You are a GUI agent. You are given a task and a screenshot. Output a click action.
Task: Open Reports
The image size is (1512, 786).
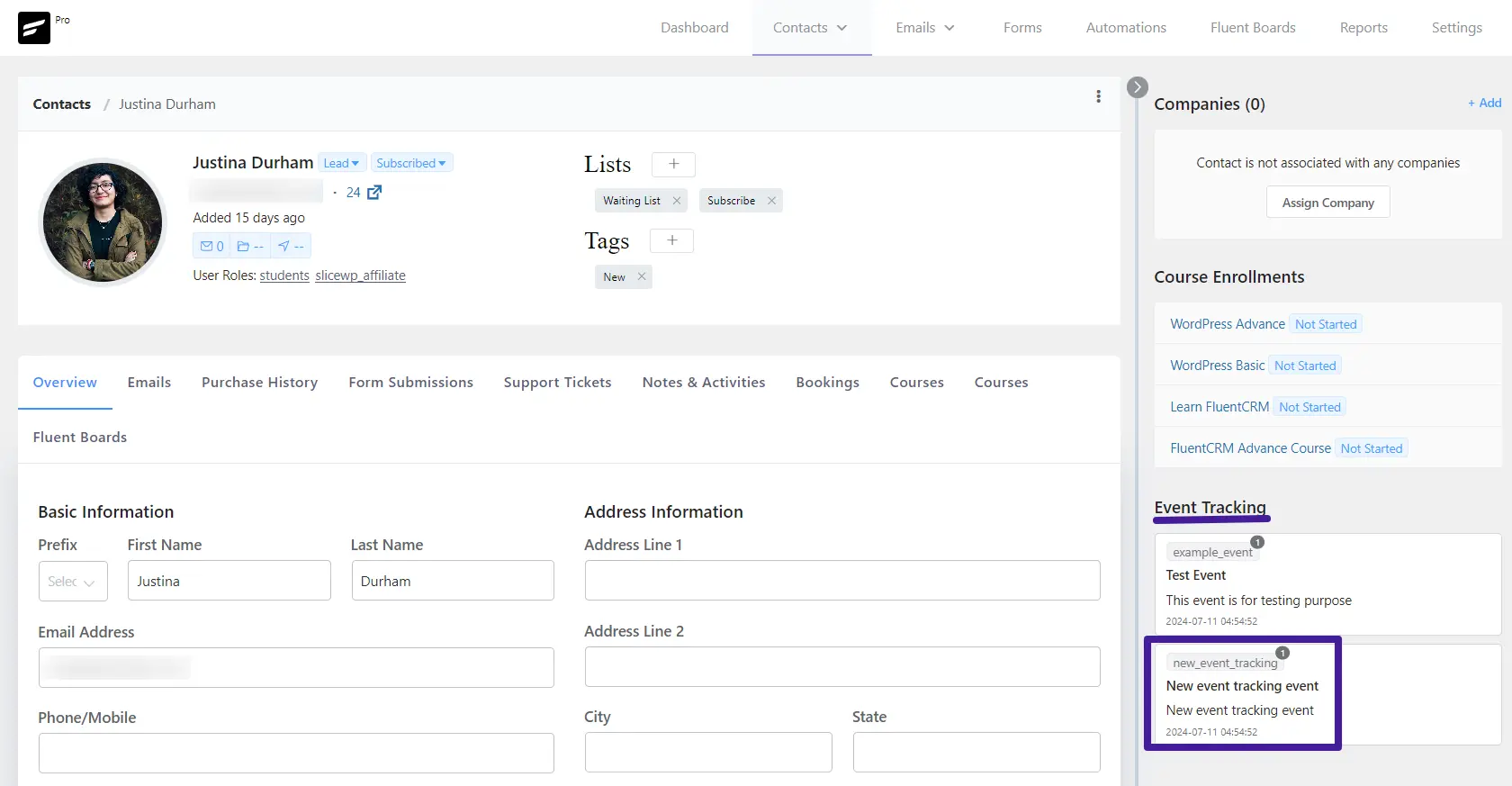[1363, 28]
